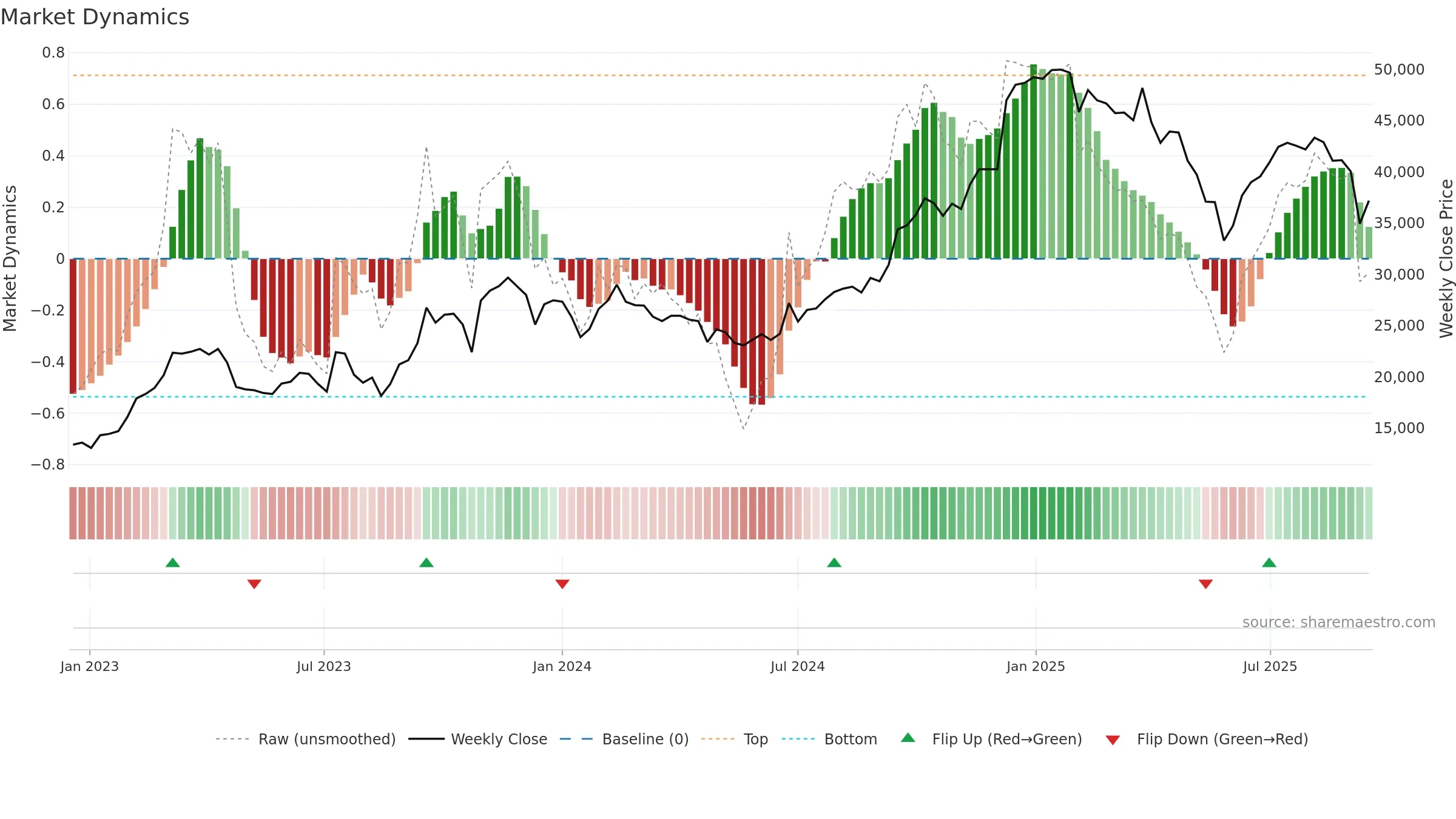The height and width of the screenshot is (819, 1456).
Task: Click the −0.6 left axis label
Action: pos(48,413)
